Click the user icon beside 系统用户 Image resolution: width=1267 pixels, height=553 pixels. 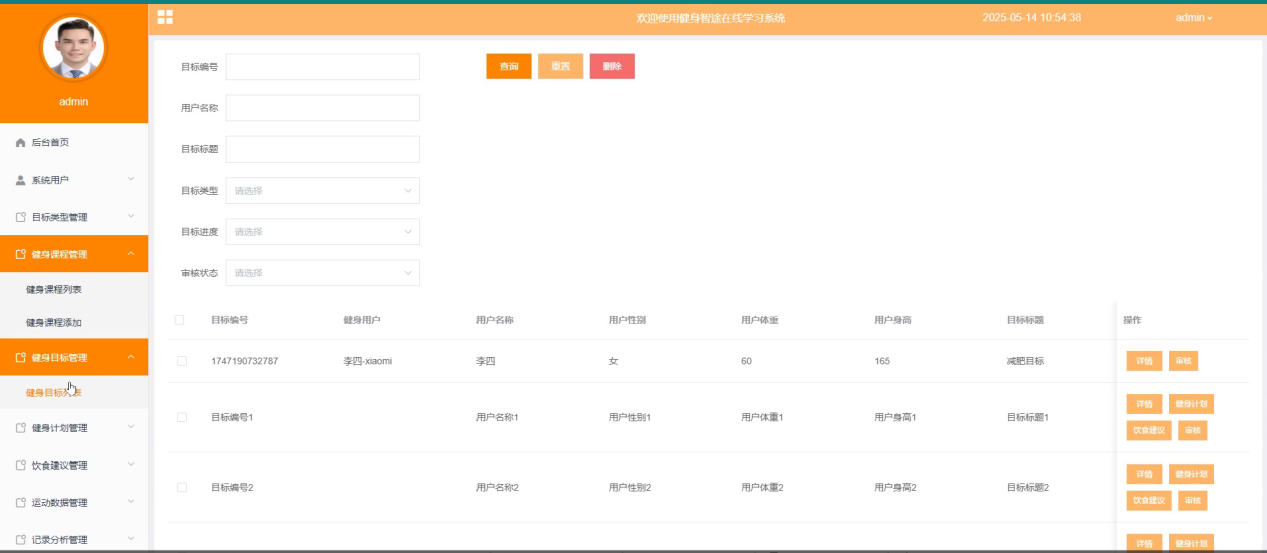[x=20, y=180]
